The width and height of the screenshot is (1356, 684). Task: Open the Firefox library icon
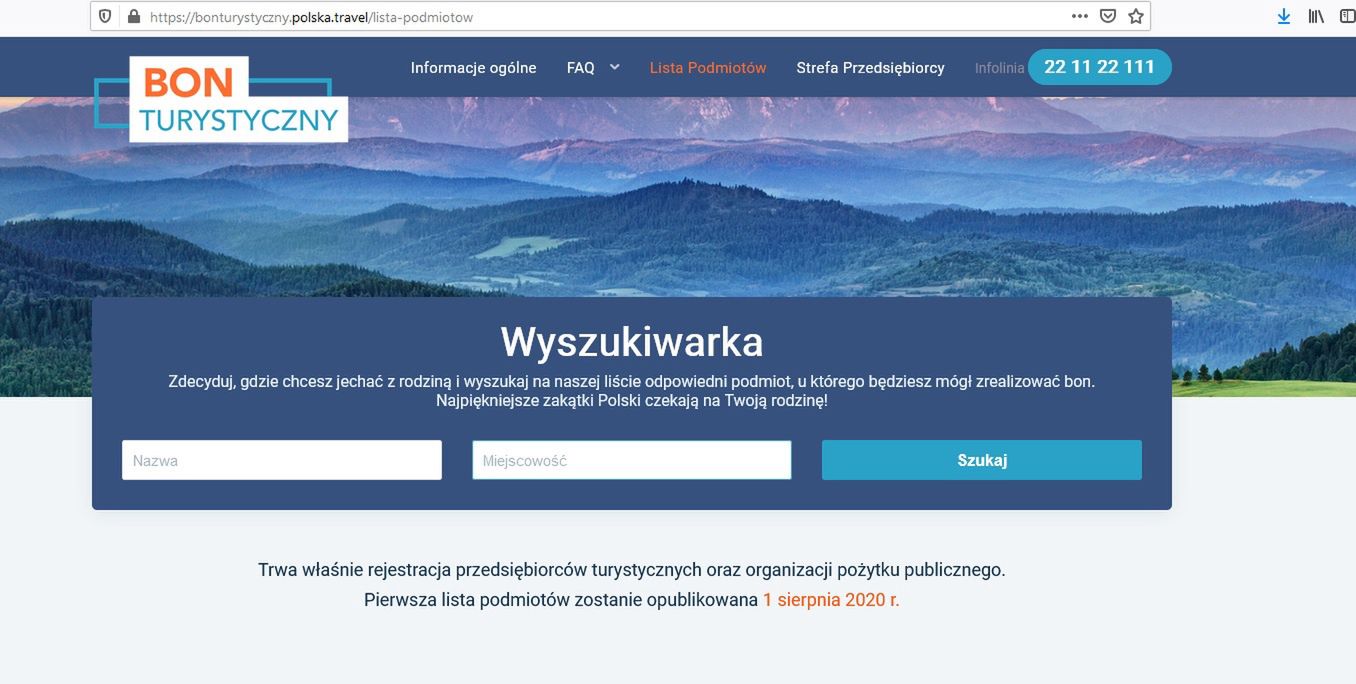coord(1316,16)
